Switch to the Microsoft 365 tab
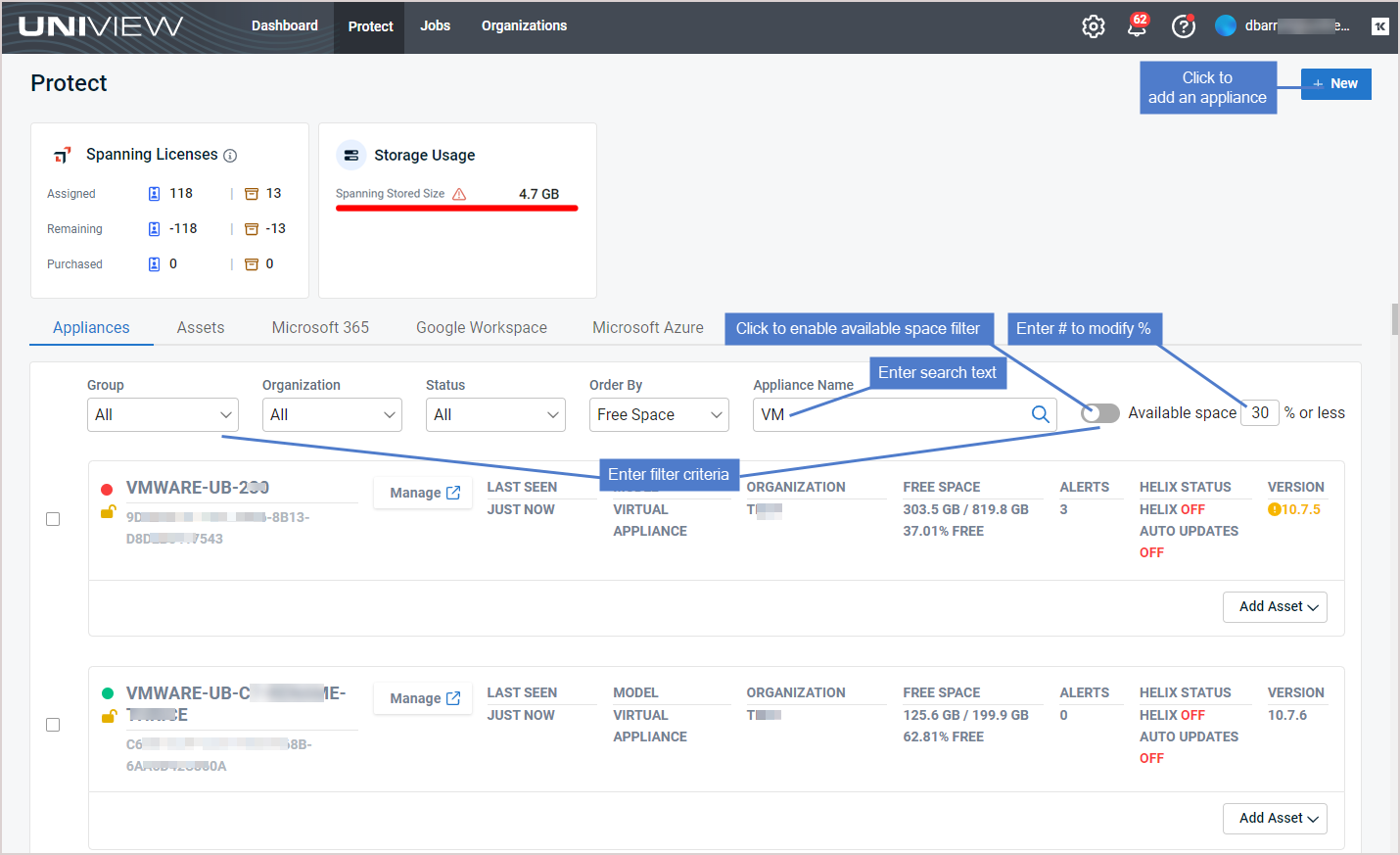This screenshot has width=1400, height=855. coord(319,327)
